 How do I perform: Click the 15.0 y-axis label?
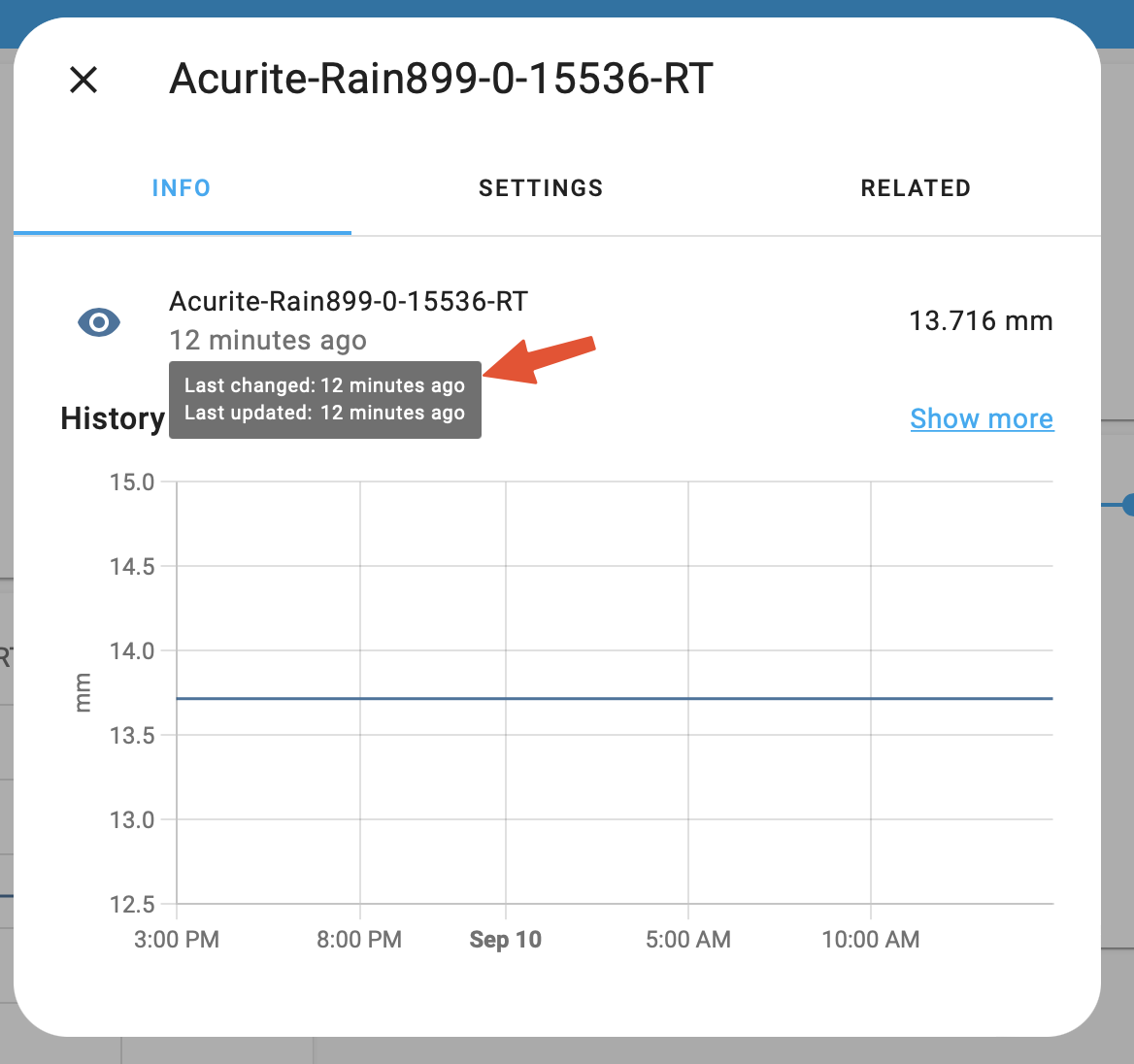click(x=132, y=482)
